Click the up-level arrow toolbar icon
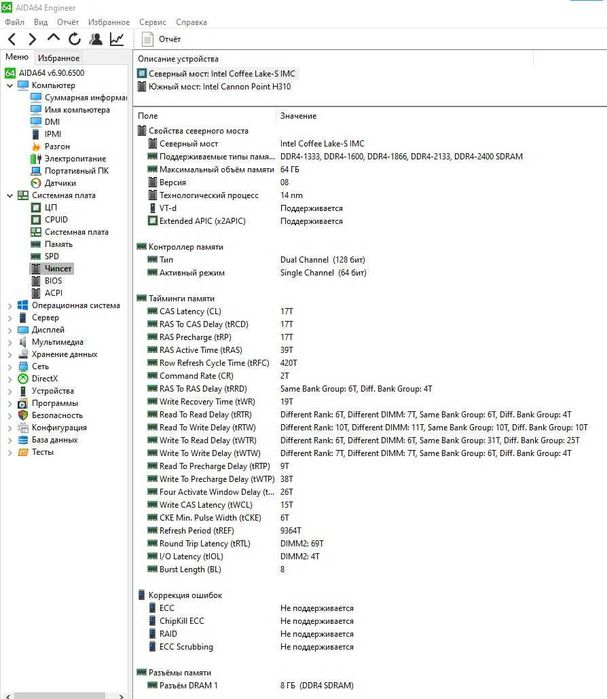This screenshot has width=607, height=699. coord(53,38)
